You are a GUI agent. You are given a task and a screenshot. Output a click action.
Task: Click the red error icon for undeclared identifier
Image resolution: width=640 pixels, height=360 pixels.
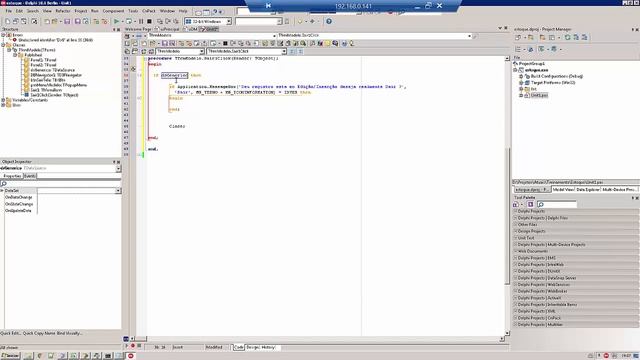pyautogui.click(x=15, y=40)
